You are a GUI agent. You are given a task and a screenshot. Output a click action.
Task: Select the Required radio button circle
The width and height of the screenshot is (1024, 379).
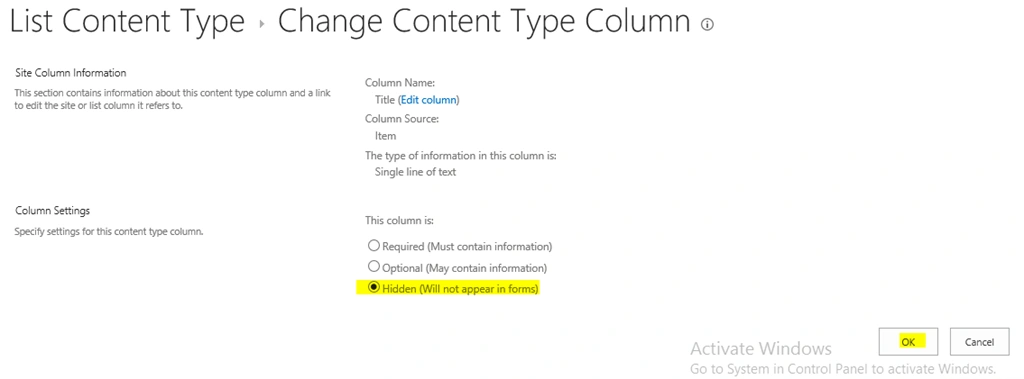coord(374,246)
